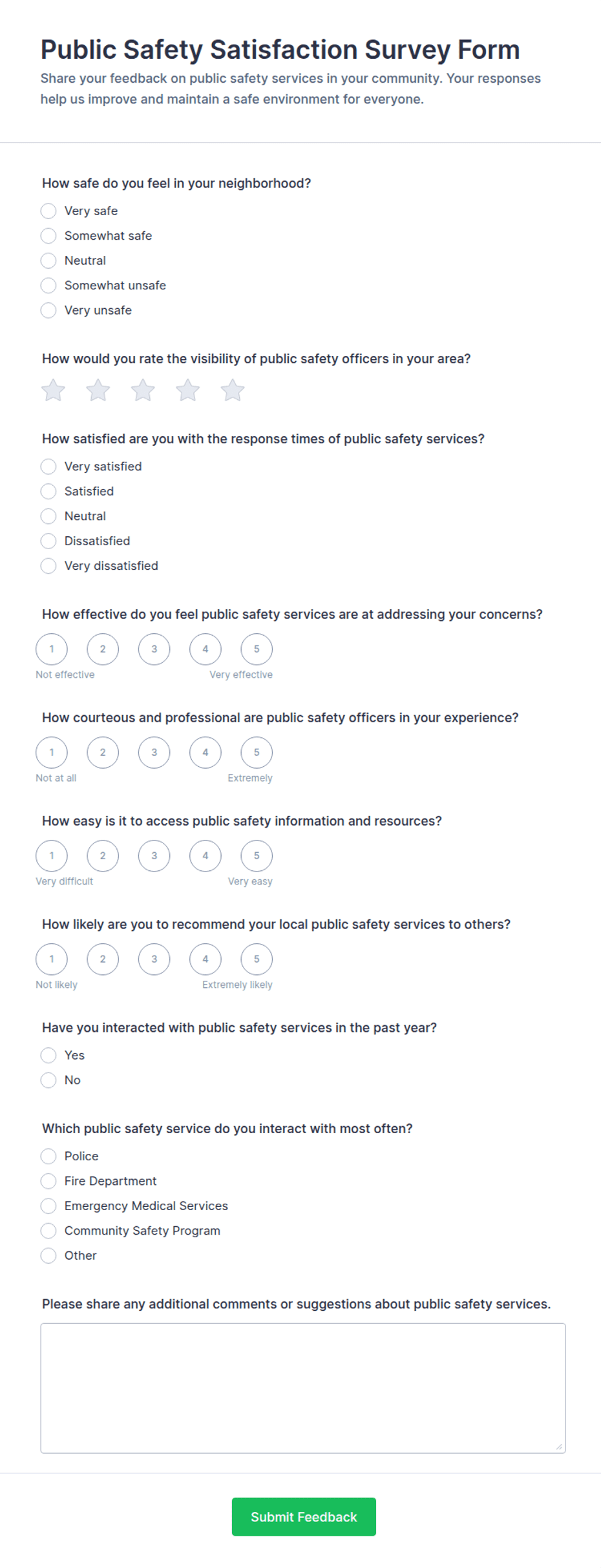Viewport: 601px width, 1568px height.
Task: Choose 2 on the recommendation likelihood scale
Action: 103,959
